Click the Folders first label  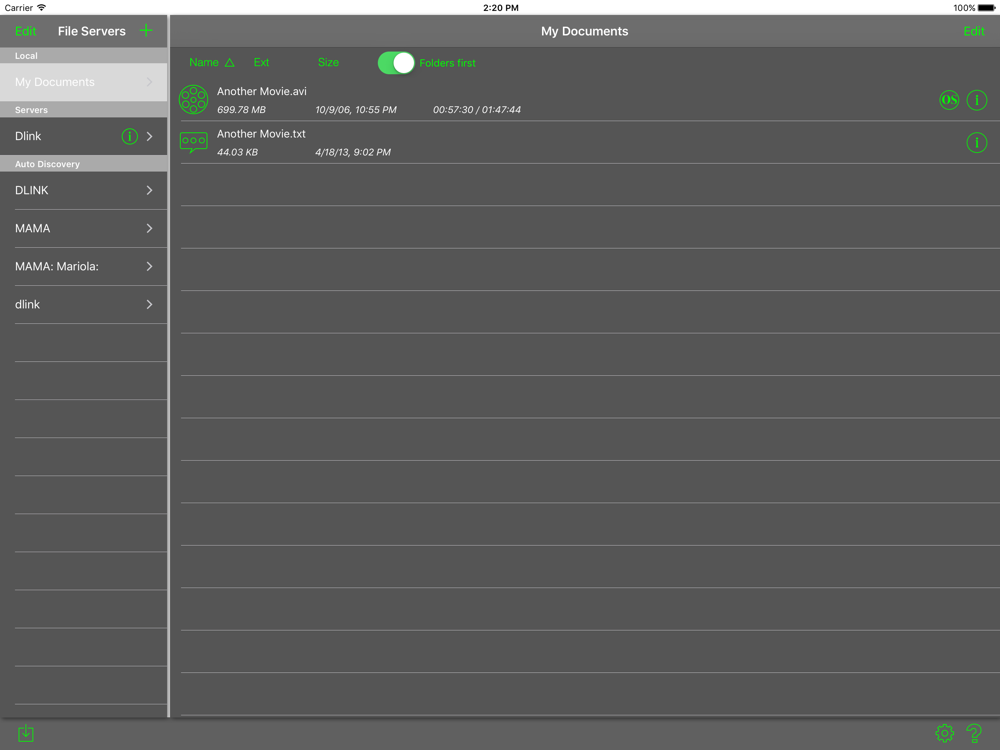[447, 63]
